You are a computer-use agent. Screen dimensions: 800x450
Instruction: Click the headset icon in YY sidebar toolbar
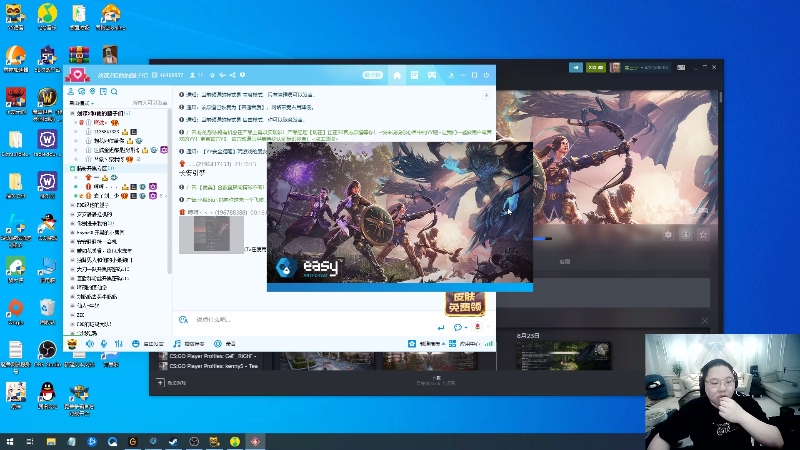click(82, 91)
